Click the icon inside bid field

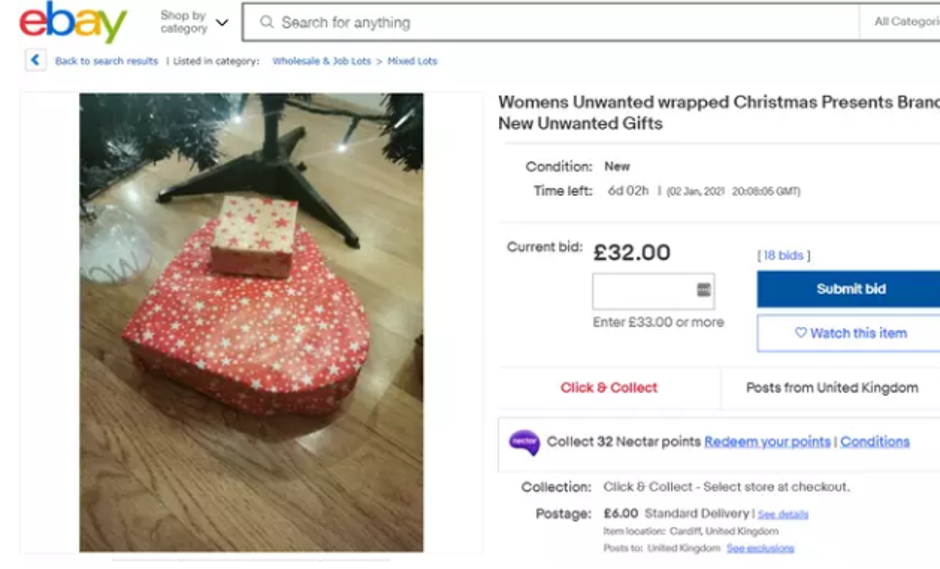pos(703,290)
